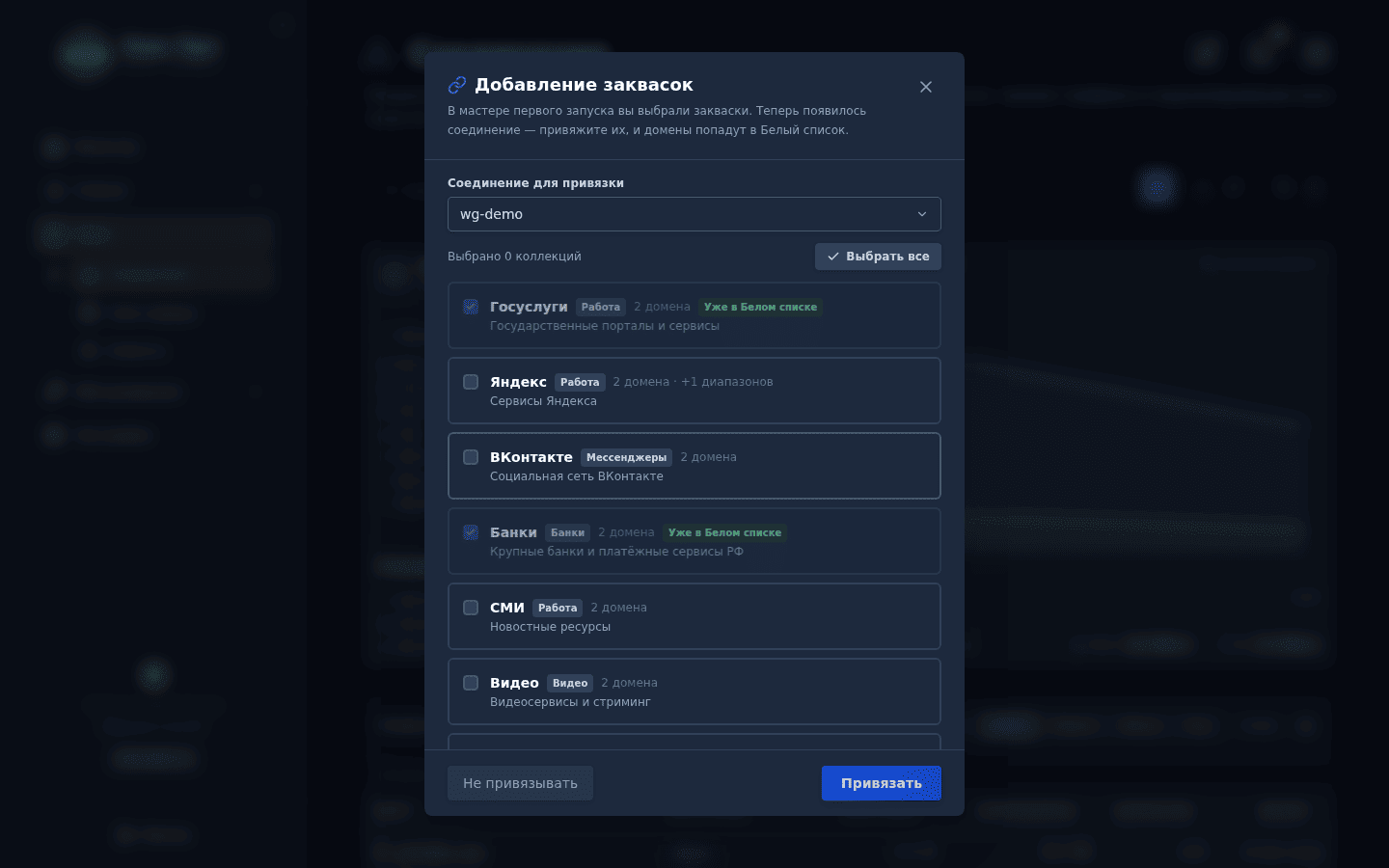Click the Работа tag next to Яндекс
This screenshot has width=1389, height=868.
tap(580, 382)
